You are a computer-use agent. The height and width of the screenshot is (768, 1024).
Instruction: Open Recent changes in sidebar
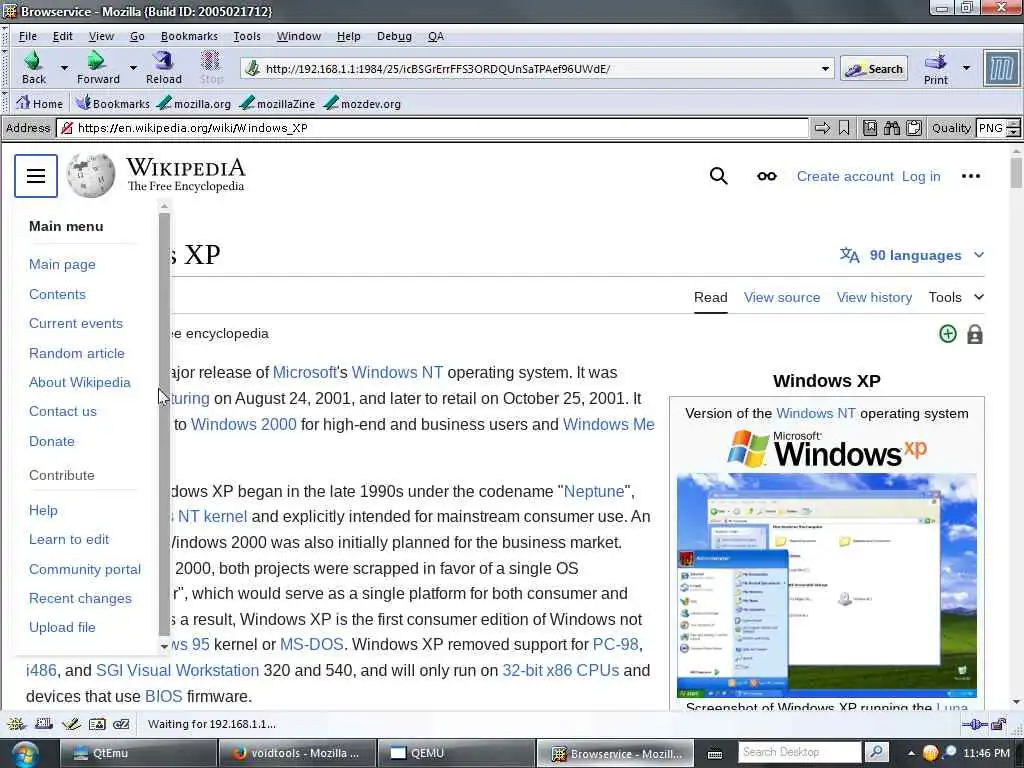tap(80, 598)
